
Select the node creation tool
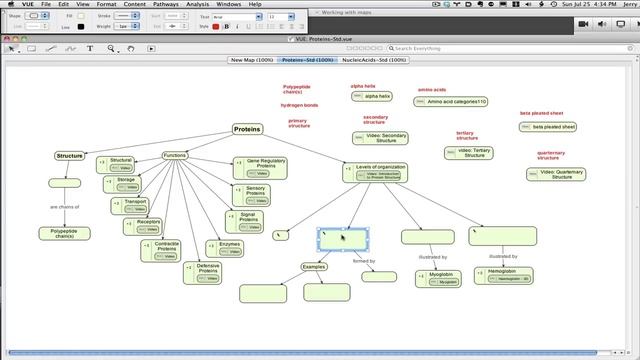(31, 49)
